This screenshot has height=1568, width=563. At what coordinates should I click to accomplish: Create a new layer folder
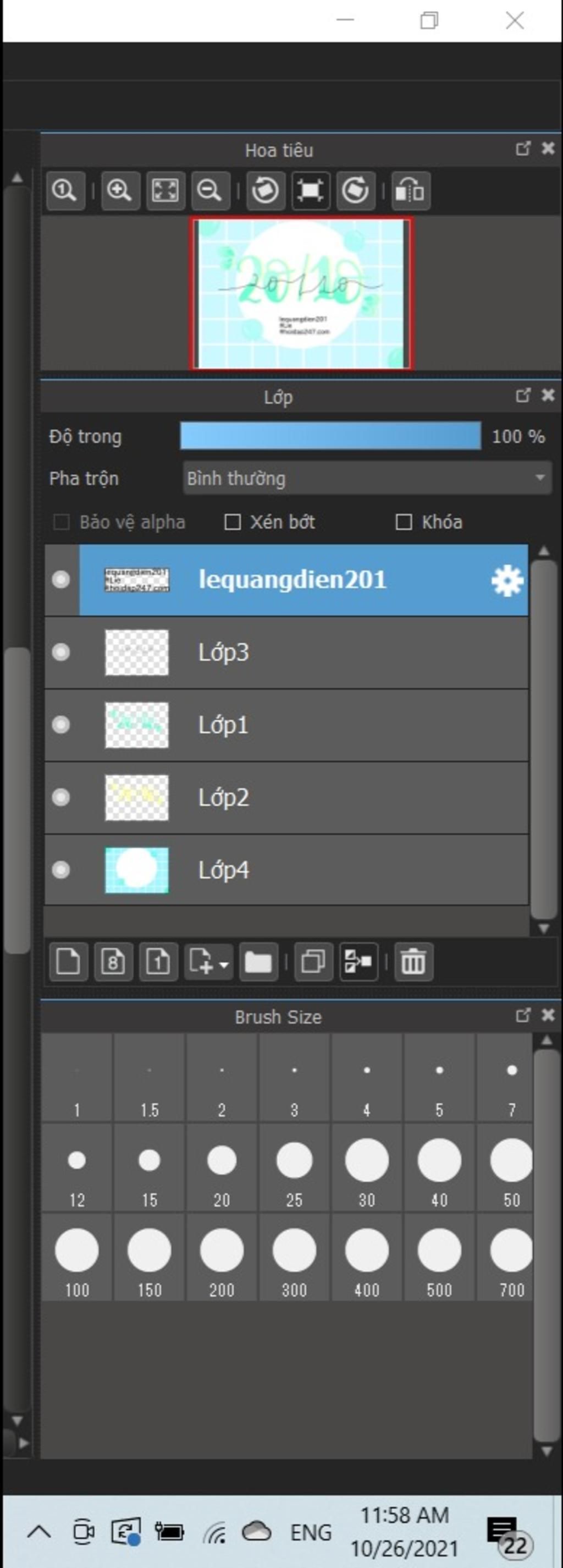(258, 961)
